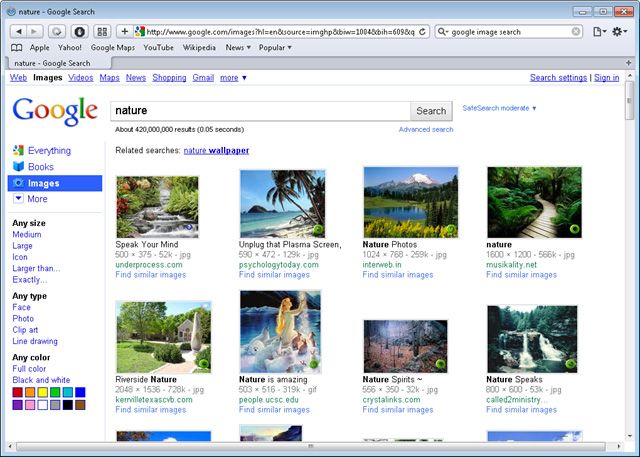Screen dimensions: 640x457
Task: Open the new tab plus button
Action: coord(629,63)
